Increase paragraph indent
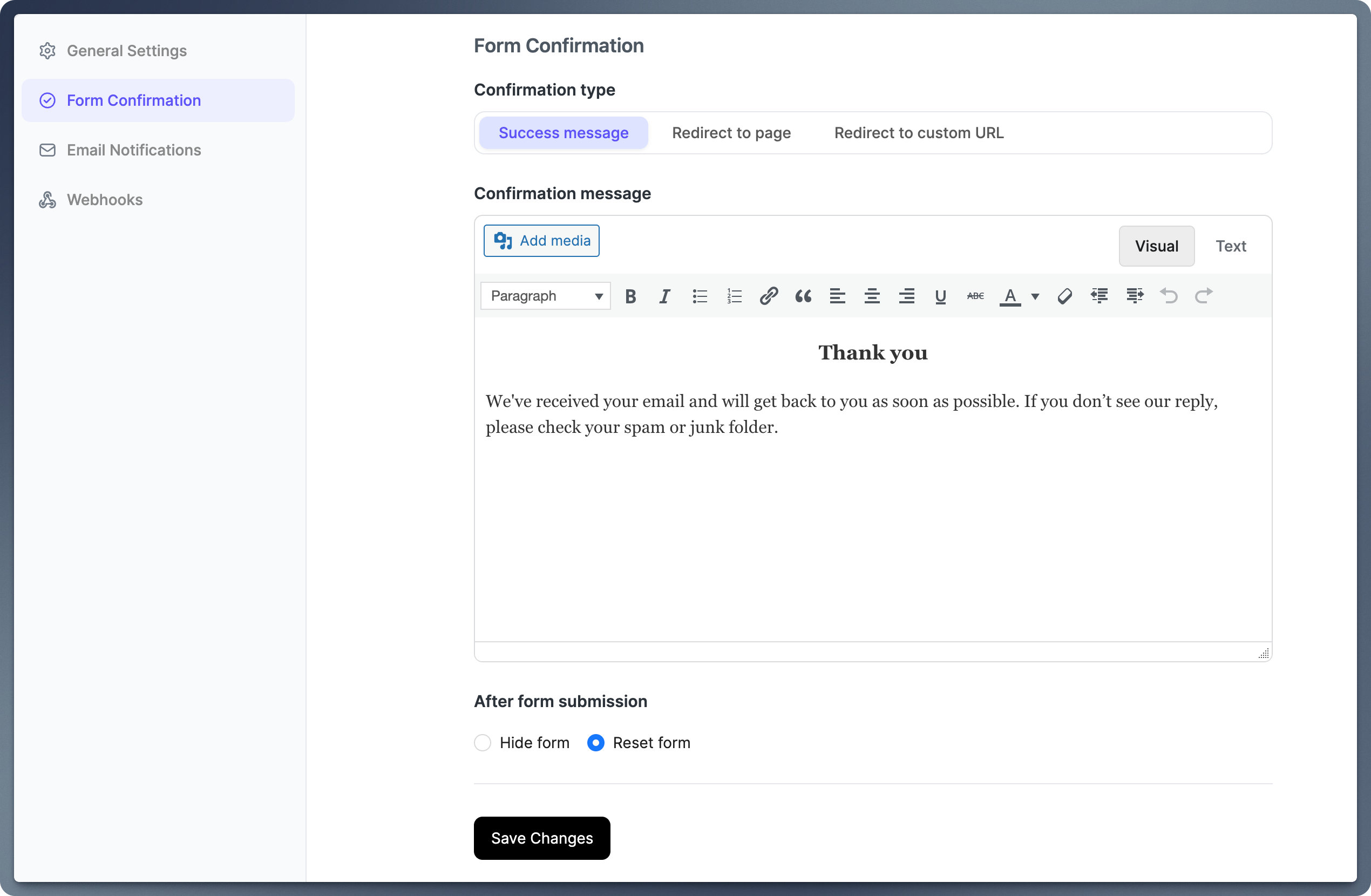 [x=1134, y=296]
